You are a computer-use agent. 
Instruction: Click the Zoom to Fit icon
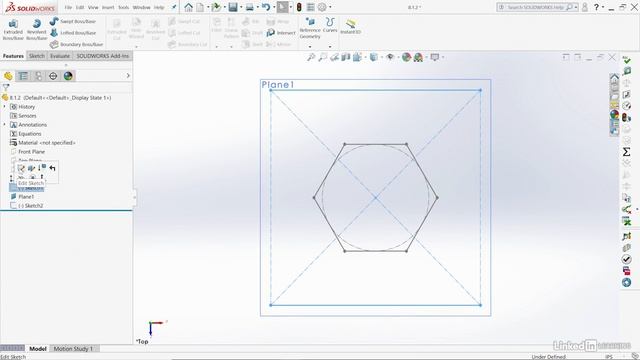coord(311,57)
